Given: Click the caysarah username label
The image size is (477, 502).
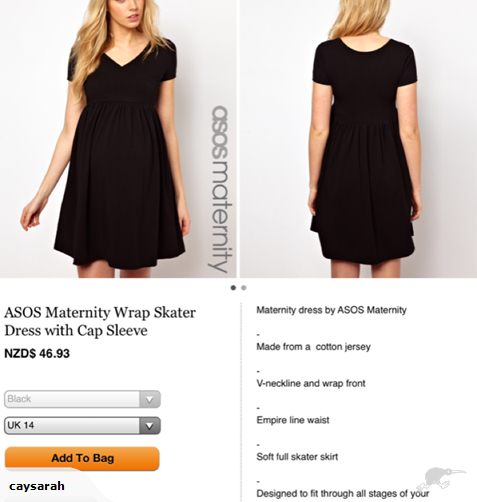Looking at the screenshot, I should click(37, 486).
